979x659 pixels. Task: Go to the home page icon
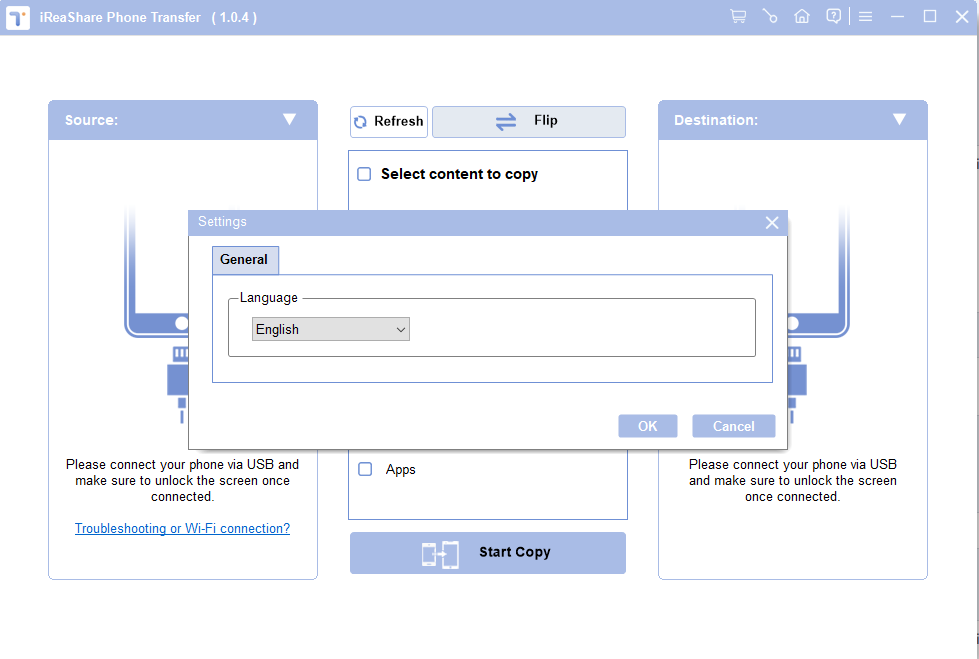(802, 16)
